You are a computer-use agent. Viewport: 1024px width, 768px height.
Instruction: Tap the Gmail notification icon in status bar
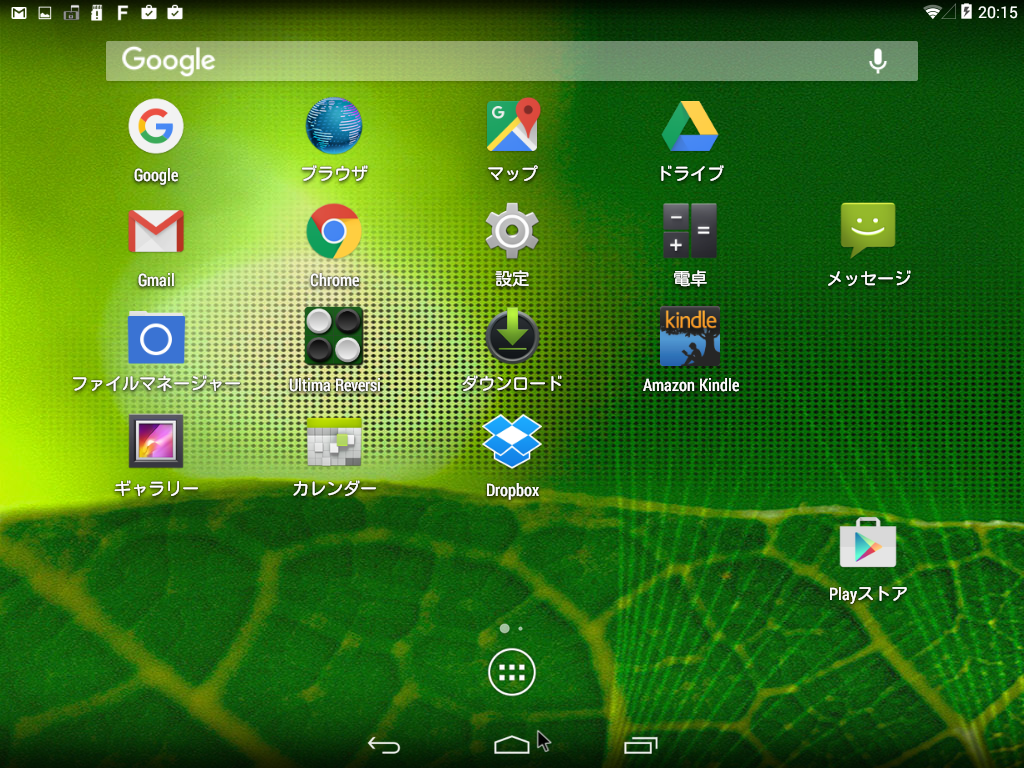point(19,12)
